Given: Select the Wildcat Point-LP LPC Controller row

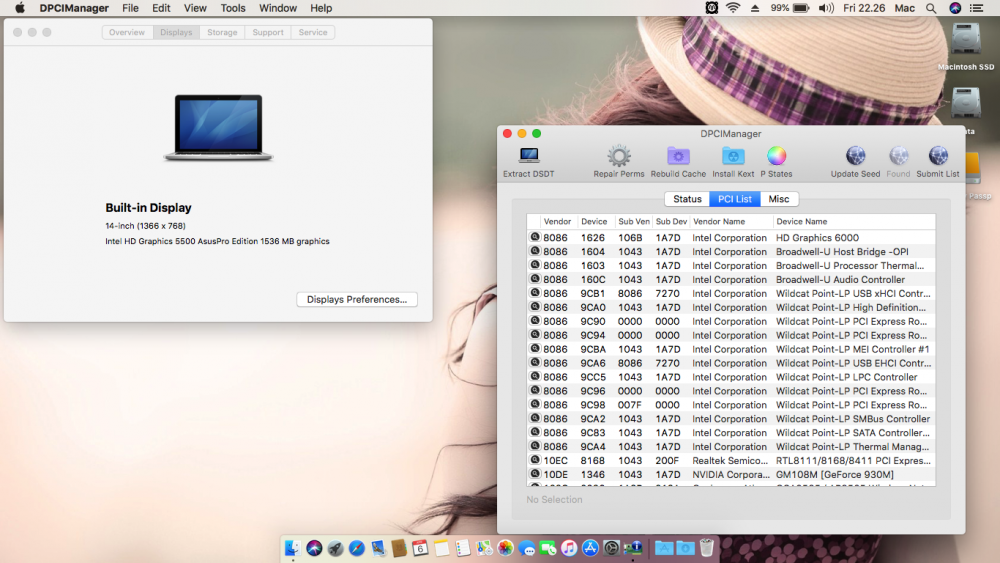Looking at the screenshot, I should (x=731, y=377).
